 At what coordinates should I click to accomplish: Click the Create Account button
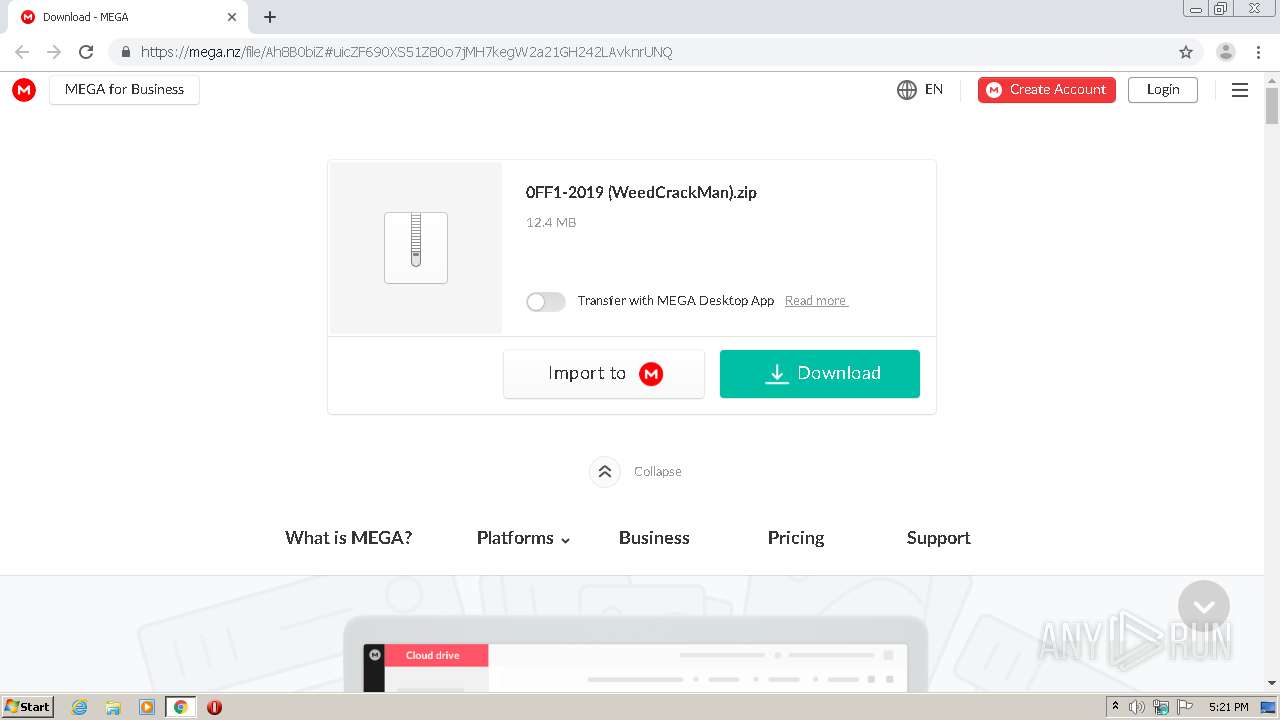(1047, 90)
